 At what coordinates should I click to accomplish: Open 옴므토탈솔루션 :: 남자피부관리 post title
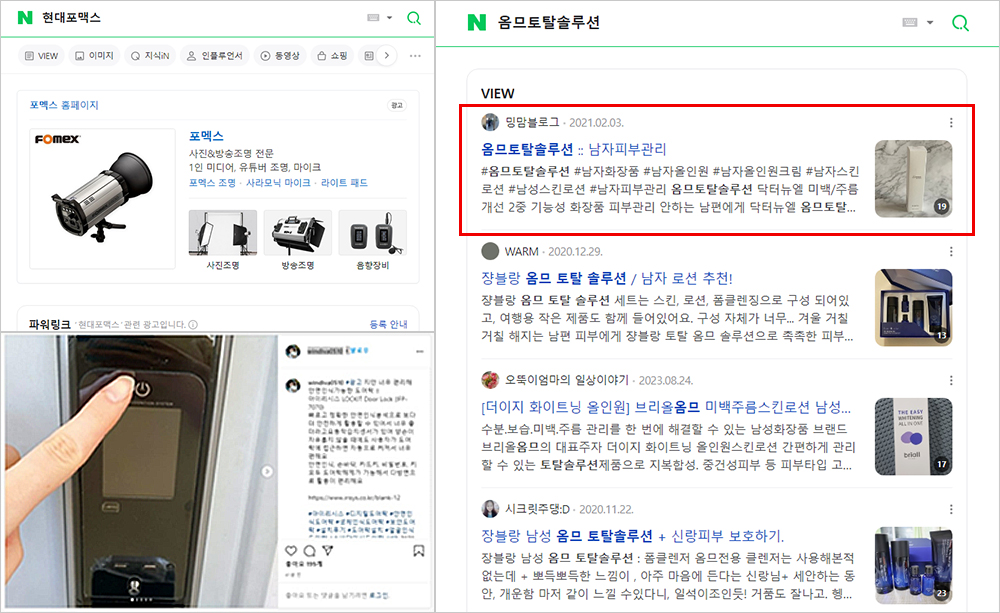pyautogui.click(x=573, y=149)
